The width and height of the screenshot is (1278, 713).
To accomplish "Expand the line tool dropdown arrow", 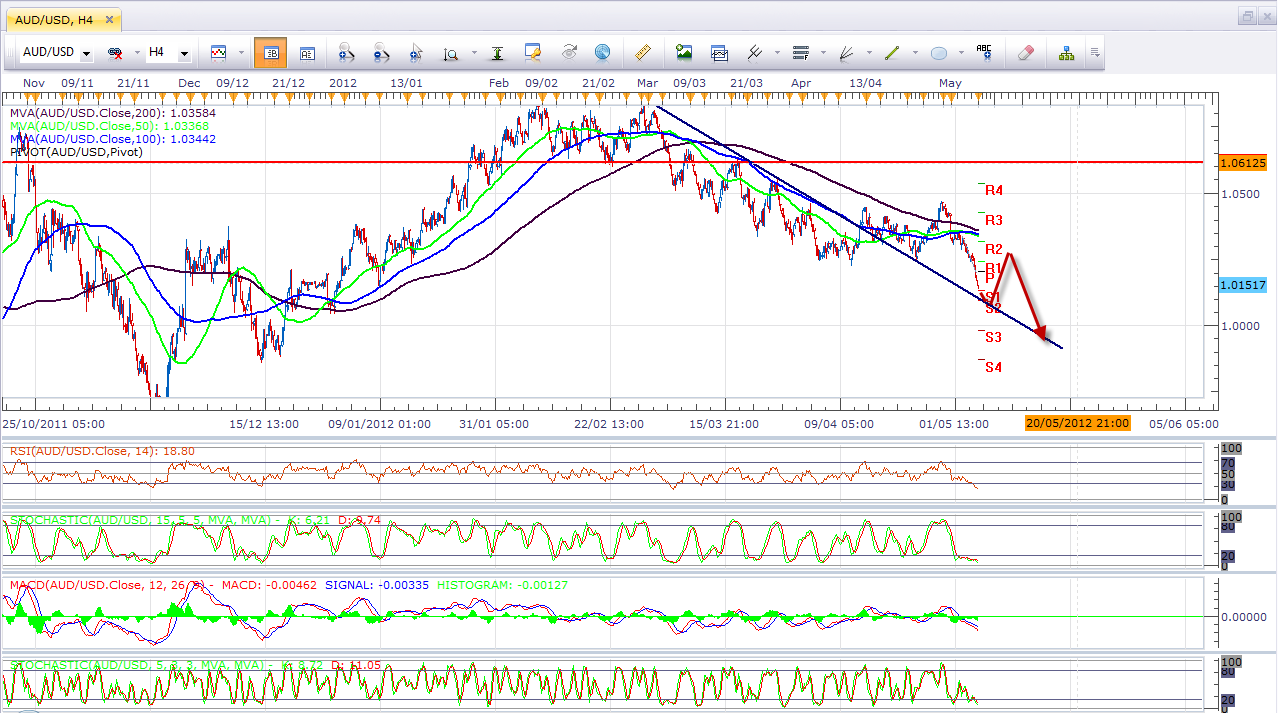I will tap(914, 53).
